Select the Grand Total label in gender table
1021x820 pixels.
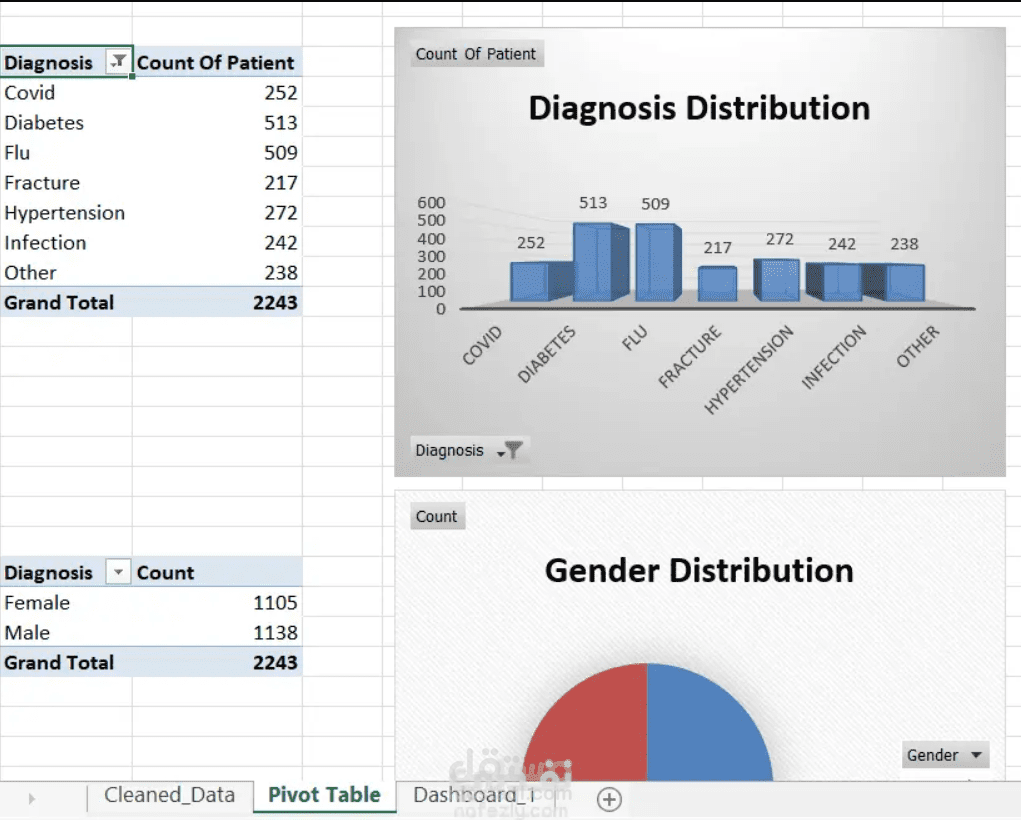pyautogui.click(x=66, y=662)
